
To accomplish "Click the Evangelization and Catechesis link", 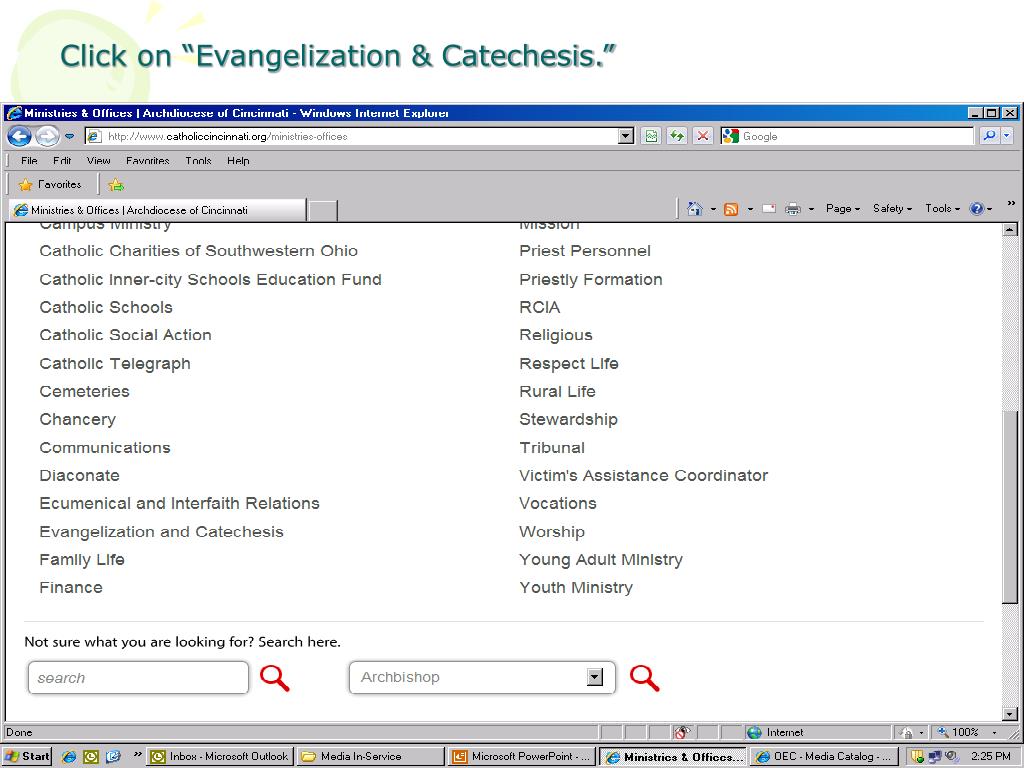I will coord(161,532).
